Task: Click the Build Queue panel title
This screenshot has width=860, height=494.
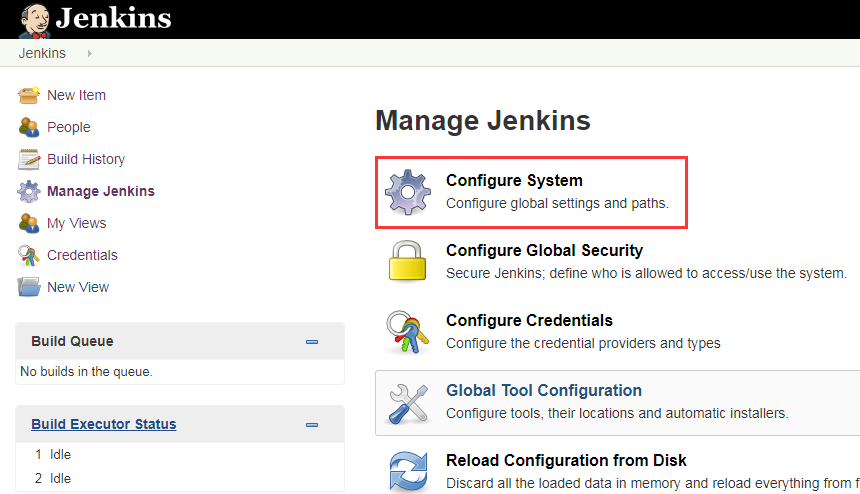Action: (72, 341)
